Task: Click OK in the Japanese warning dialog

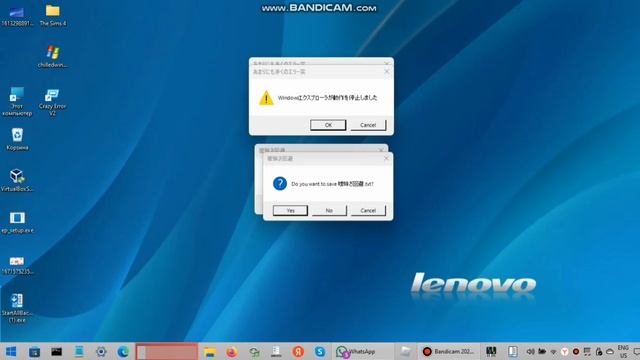Action: 328,125
